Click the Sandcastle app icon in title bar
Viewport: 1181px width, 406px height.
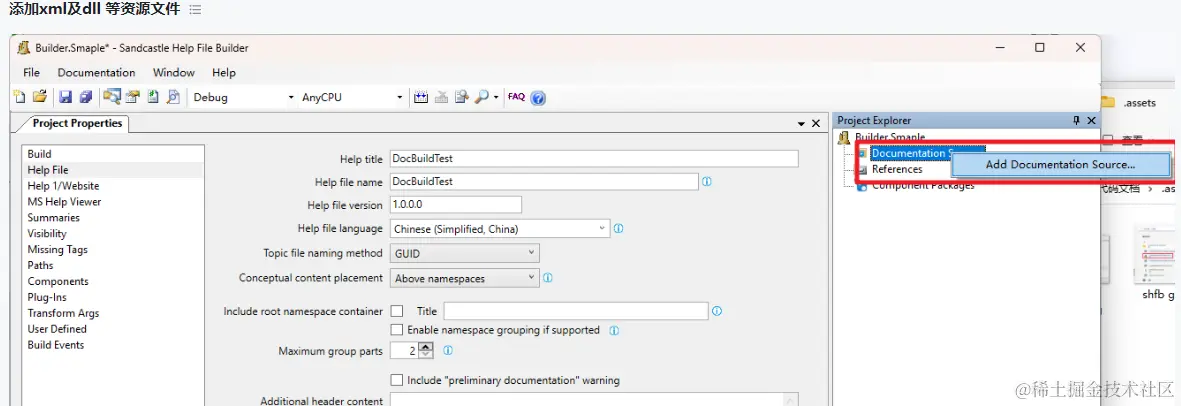point(23,47)
